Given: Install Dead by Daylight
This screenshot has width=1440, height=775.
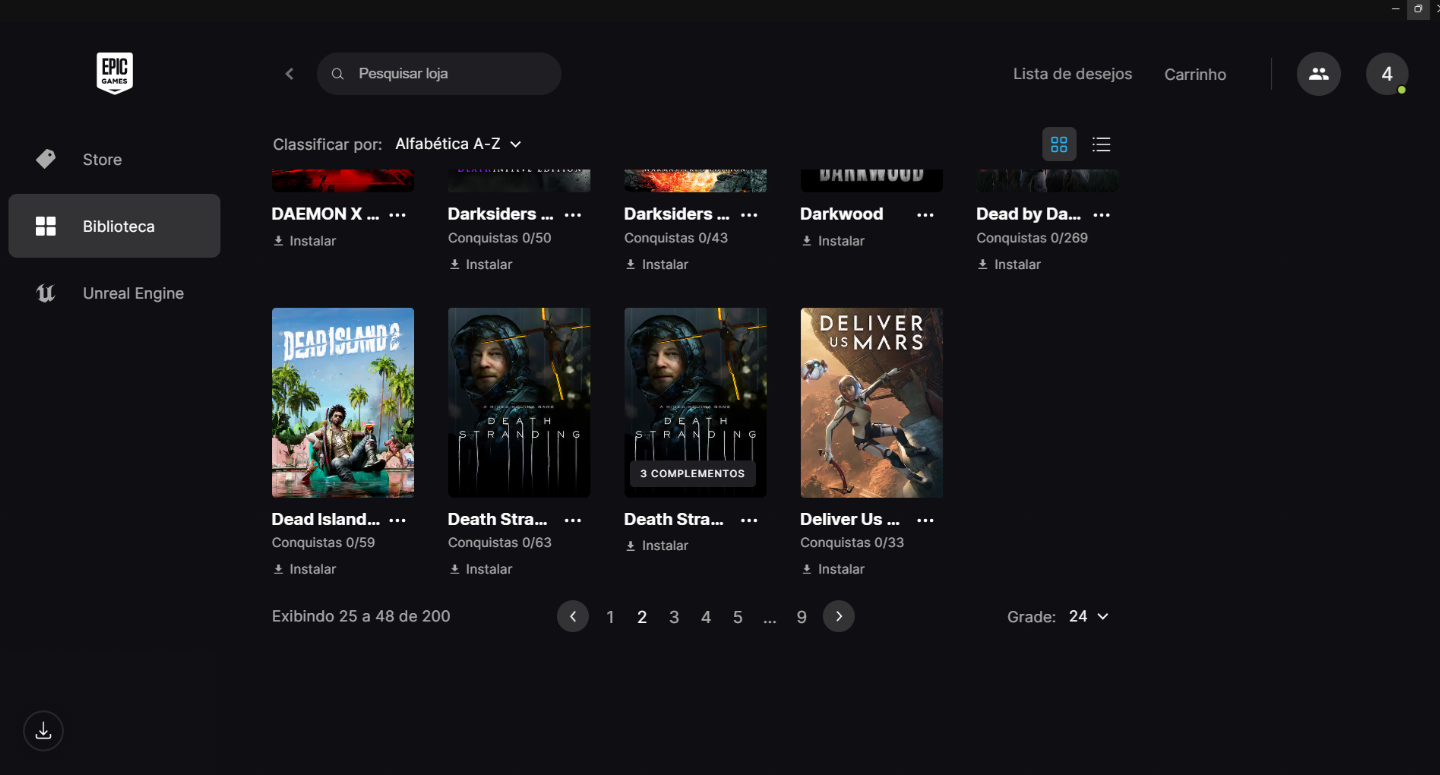Looking at the screenshot, I should point(1008,265).
